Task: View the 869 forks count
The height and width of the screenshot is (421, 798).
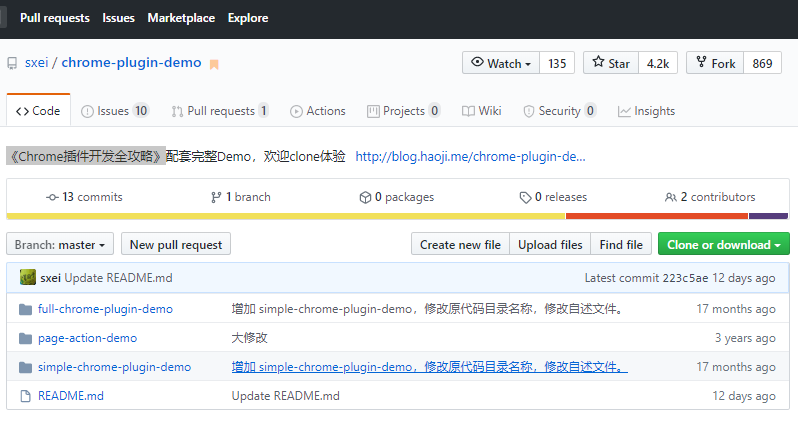Action: [762, 63]
